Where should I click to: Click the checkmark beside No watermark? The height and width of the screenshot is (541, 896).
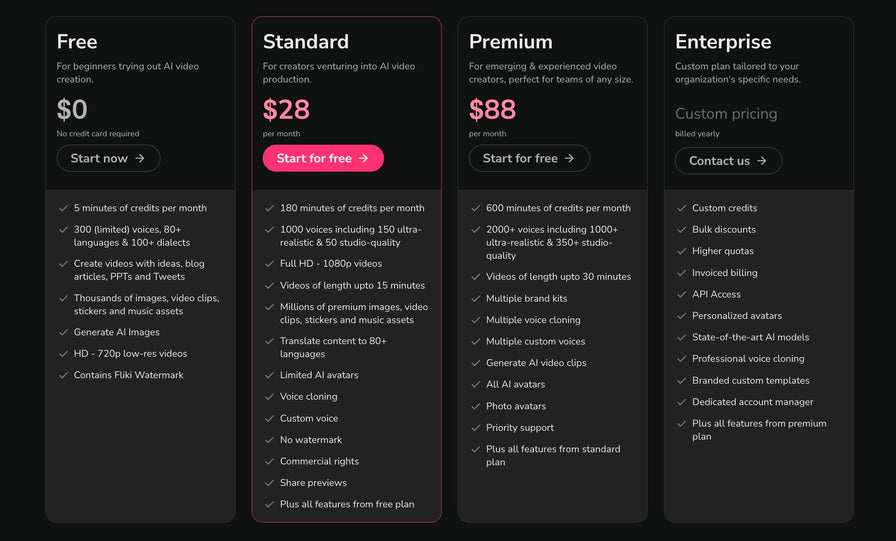coord(269,440)
